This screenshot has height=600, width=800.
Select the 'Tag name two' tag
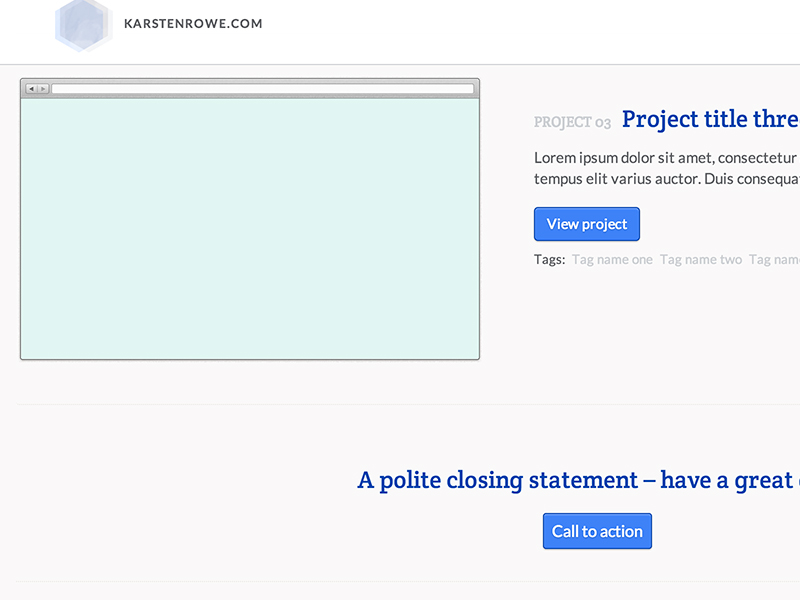click(x=701, y=260)
